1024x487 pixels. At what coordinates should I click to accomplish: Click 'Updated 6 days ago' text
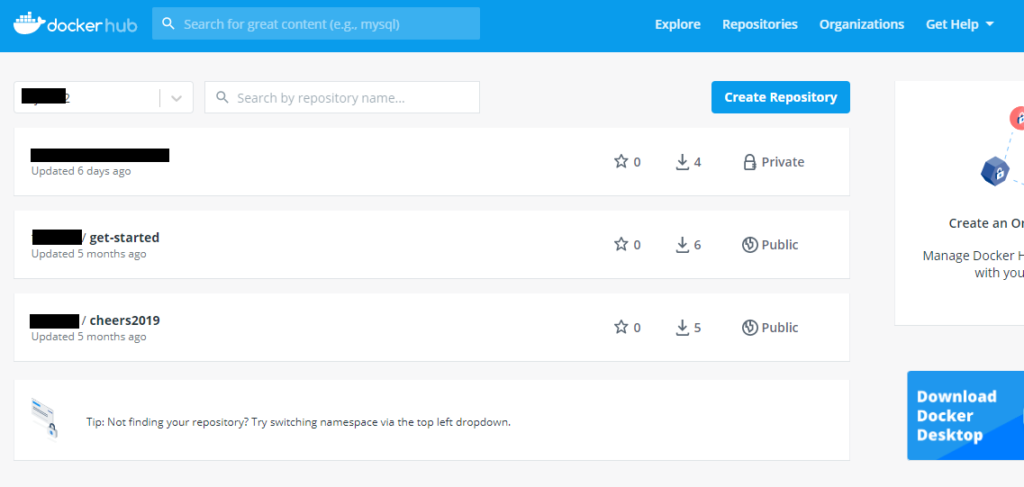(81, 171)
